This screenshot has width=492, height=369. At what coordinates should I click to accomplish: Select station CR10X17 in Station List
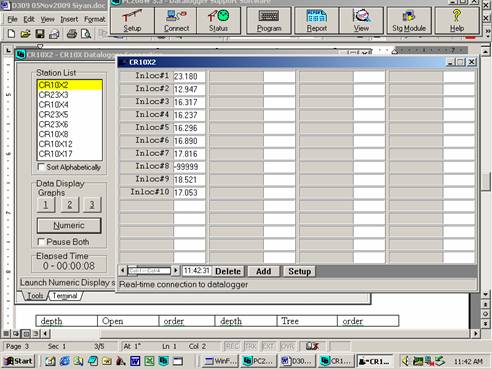(x=69, y=154)
